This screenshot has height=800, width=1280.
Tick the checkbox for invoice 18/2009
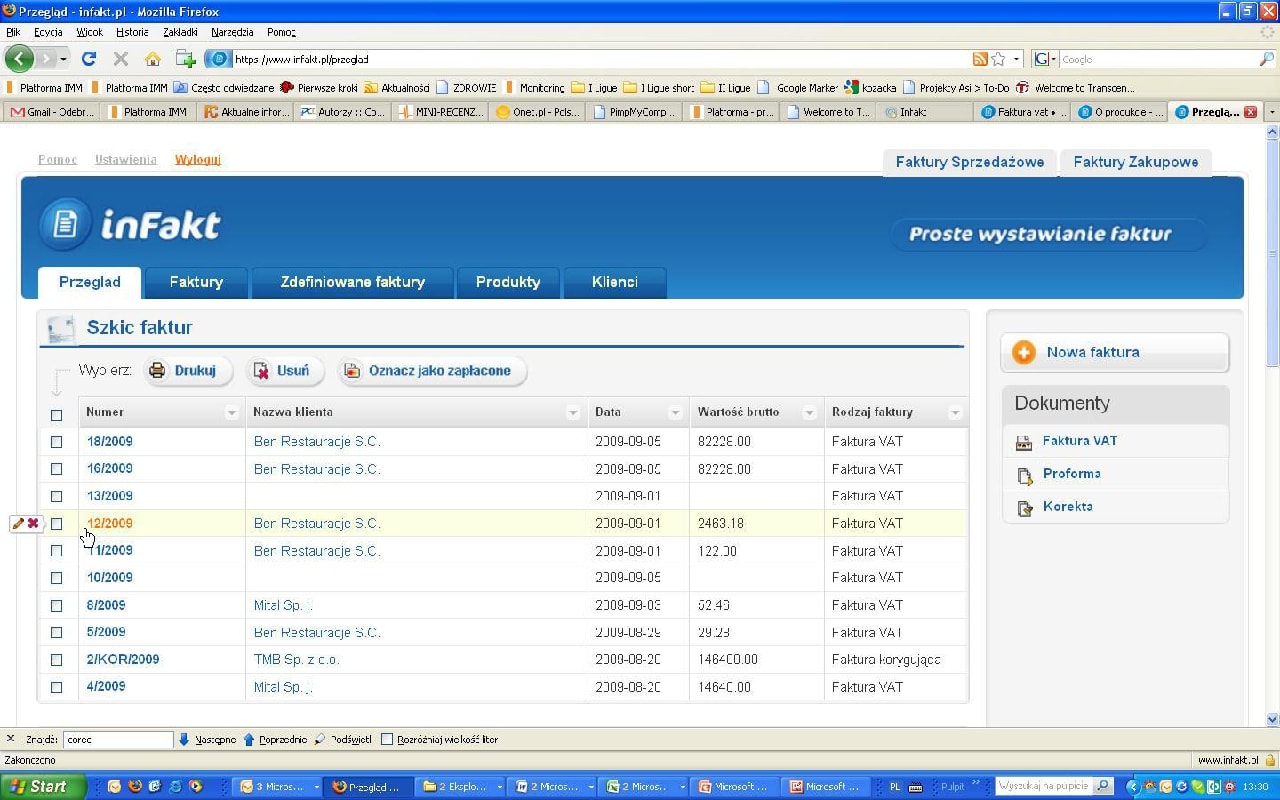tap(56, 441)
